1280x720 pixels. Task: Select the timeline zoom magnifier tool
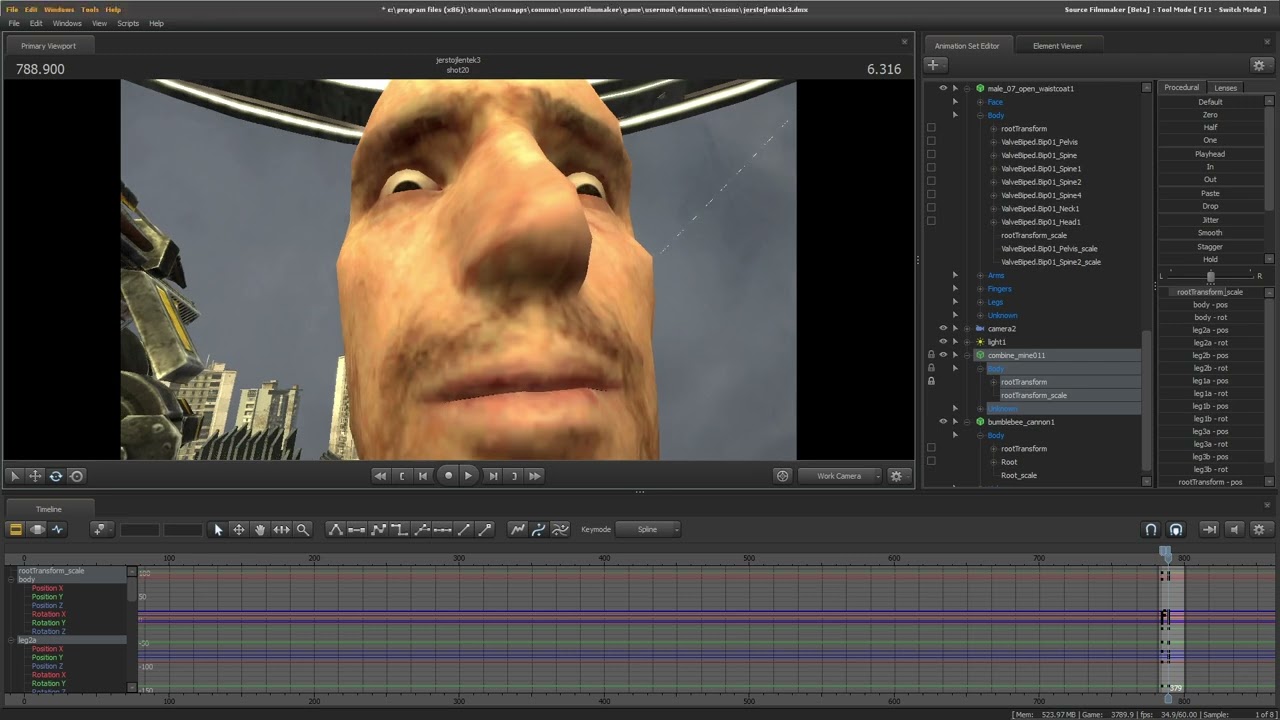click(x=302, y=529)
